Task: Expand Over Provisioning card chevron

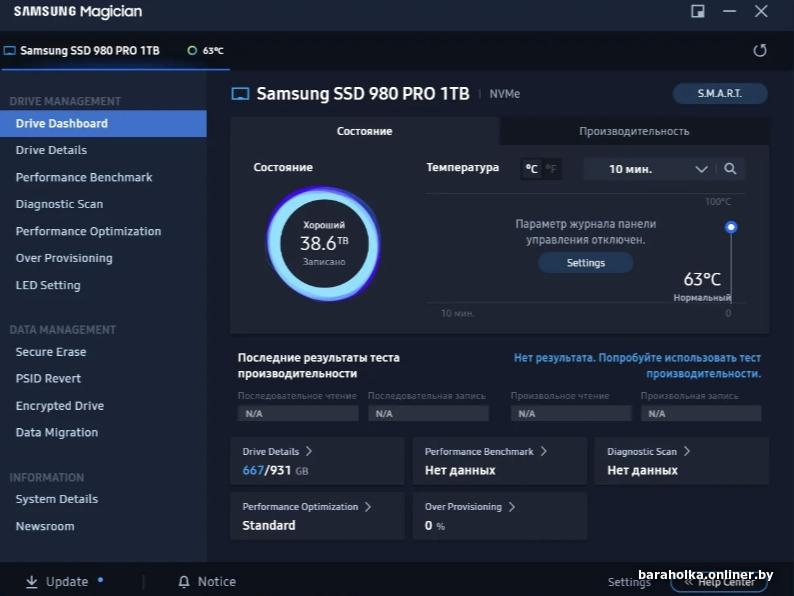Action: tap(511, 506)
